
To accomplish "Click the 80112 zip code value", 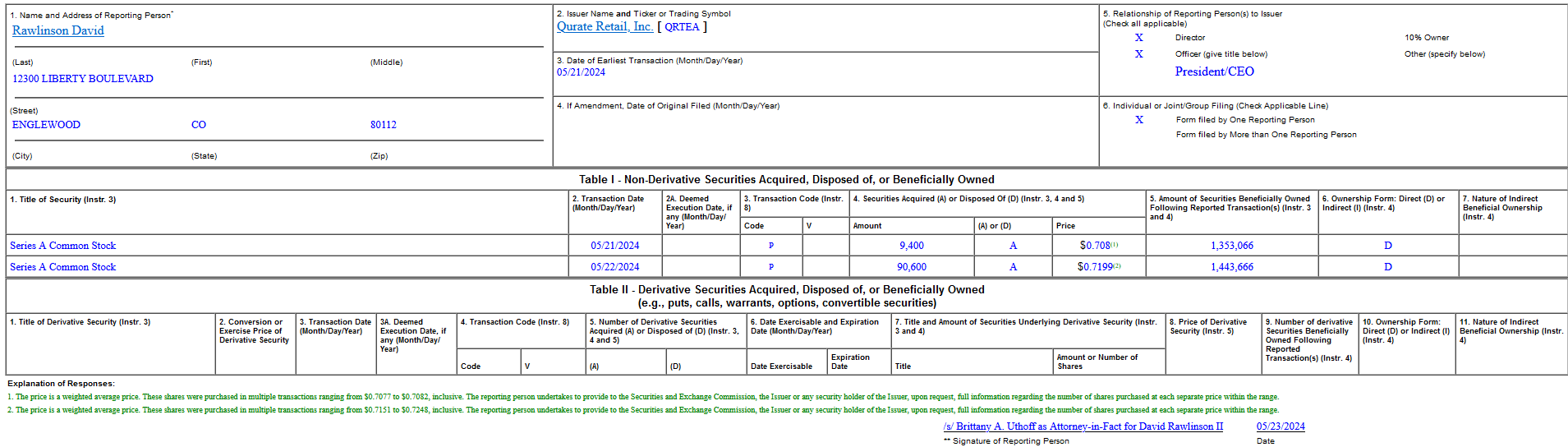I will pyautogui.click(x=383, y=125).
